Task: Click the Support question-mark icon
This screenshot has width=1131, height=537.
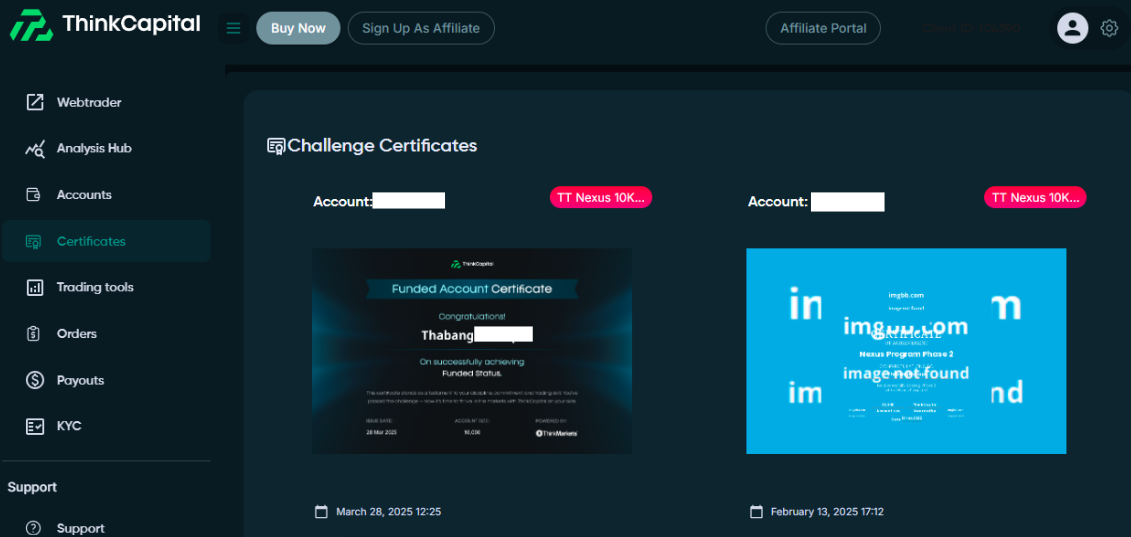Action: pos(35,528)
